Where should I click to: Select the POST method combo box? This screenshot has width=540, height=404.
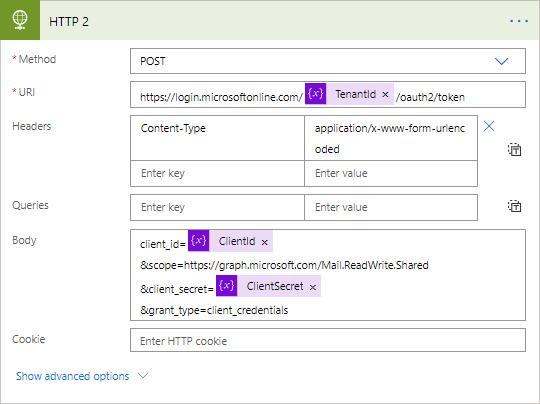tap(328, 61)
